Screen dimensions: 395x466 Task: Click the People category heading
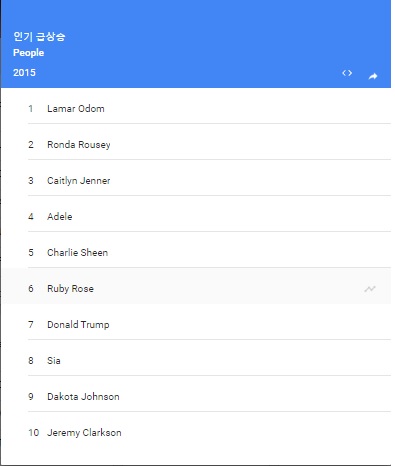pos(28,53)
